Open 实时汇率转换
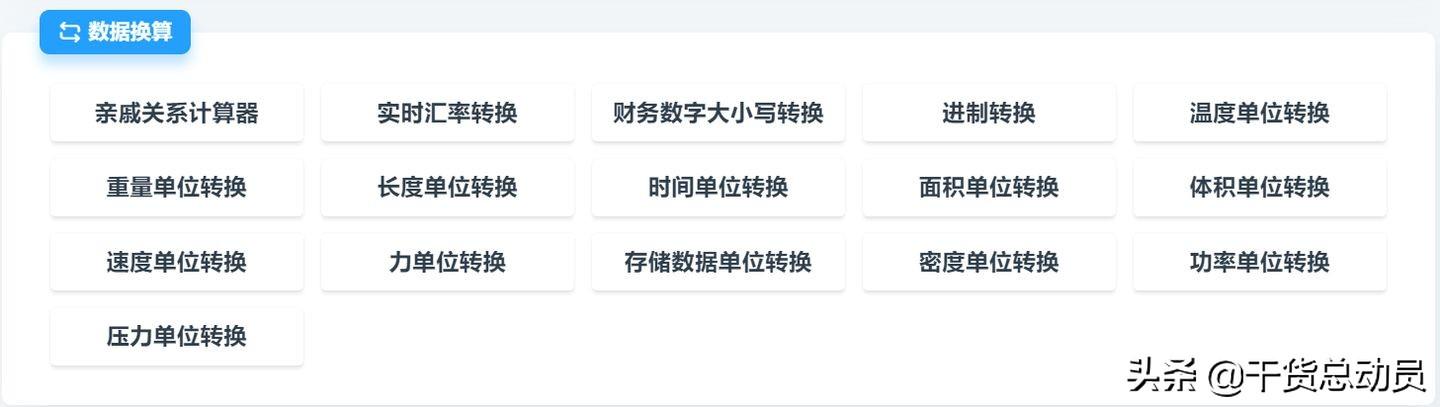1440x407 pixels. [447, 112]
